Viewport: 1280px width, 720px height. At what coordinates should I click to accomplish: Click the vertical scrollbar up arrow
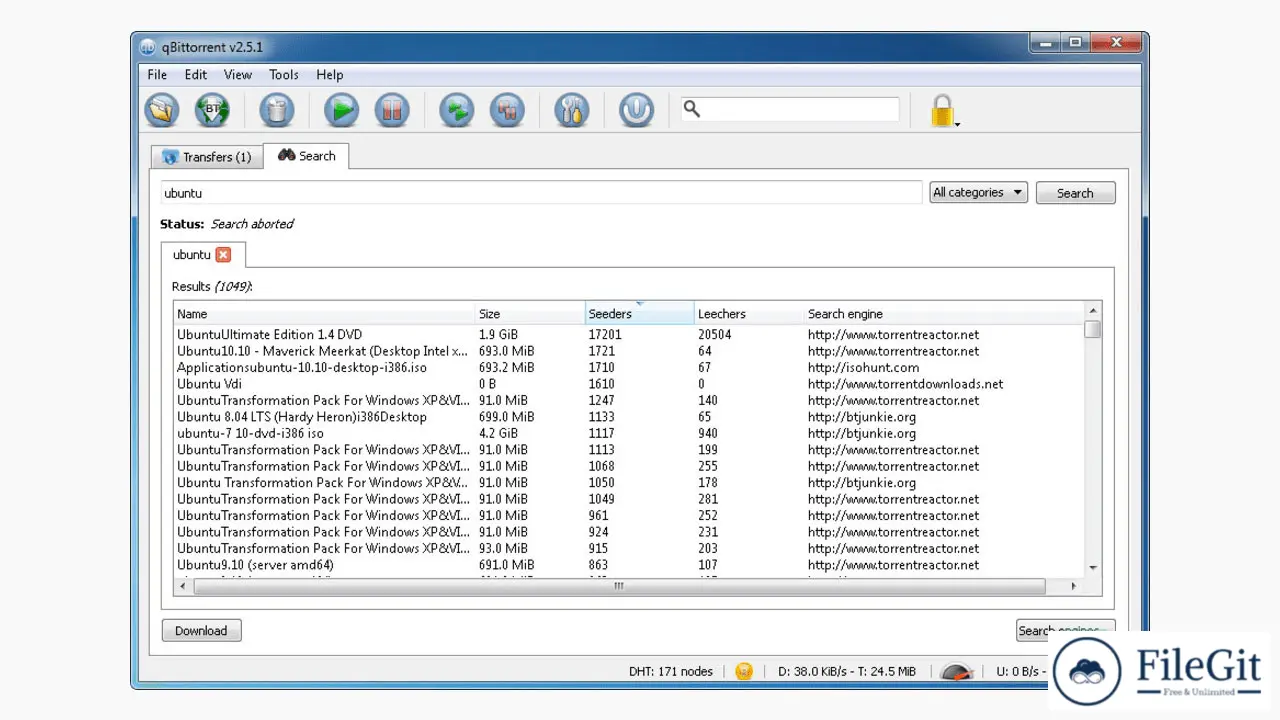1093,310
